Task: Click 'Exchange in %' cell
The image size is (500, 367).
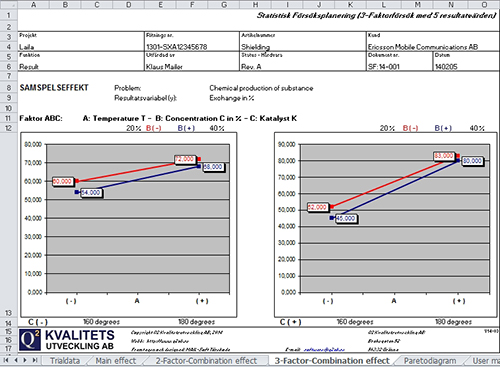Action: coord(232,98)
